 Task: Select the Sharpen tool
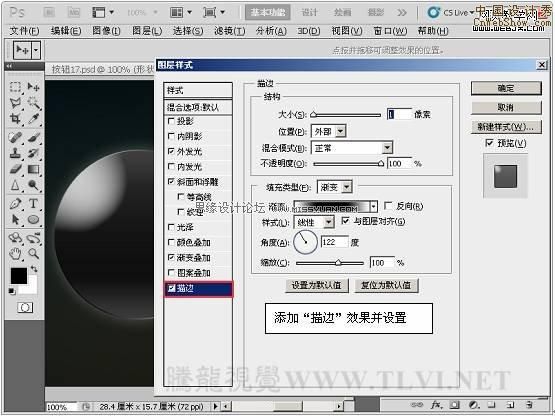[x=15, y=185]
